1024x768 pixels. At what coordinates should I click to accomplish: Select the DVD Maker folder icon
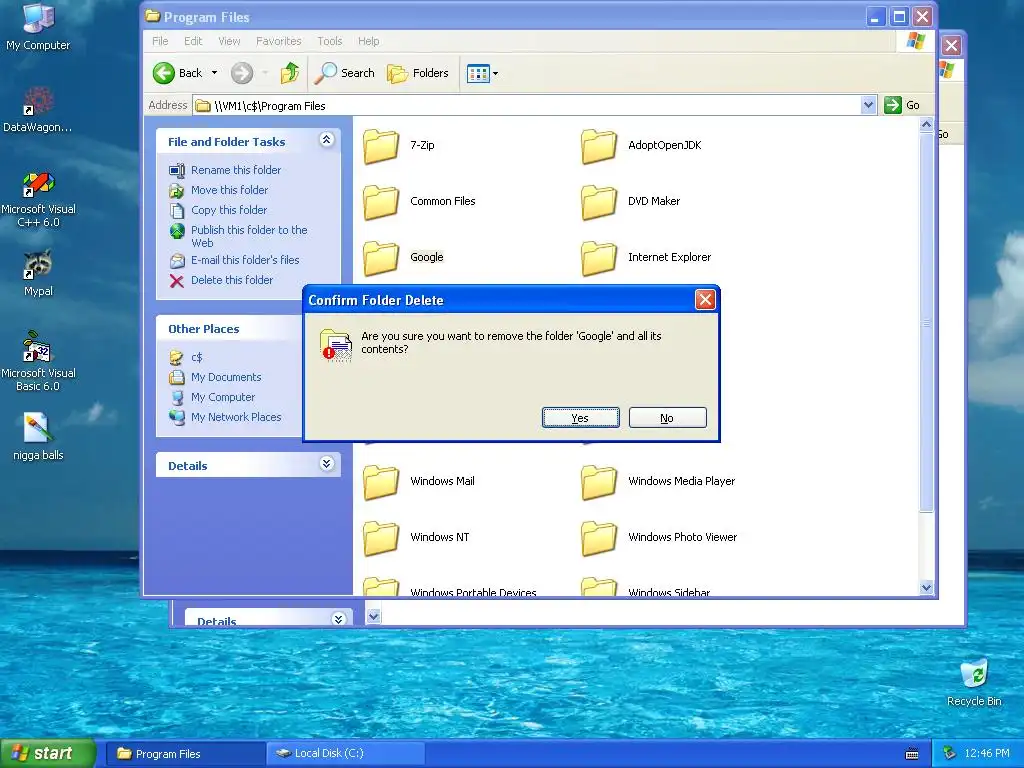(599, 202)
